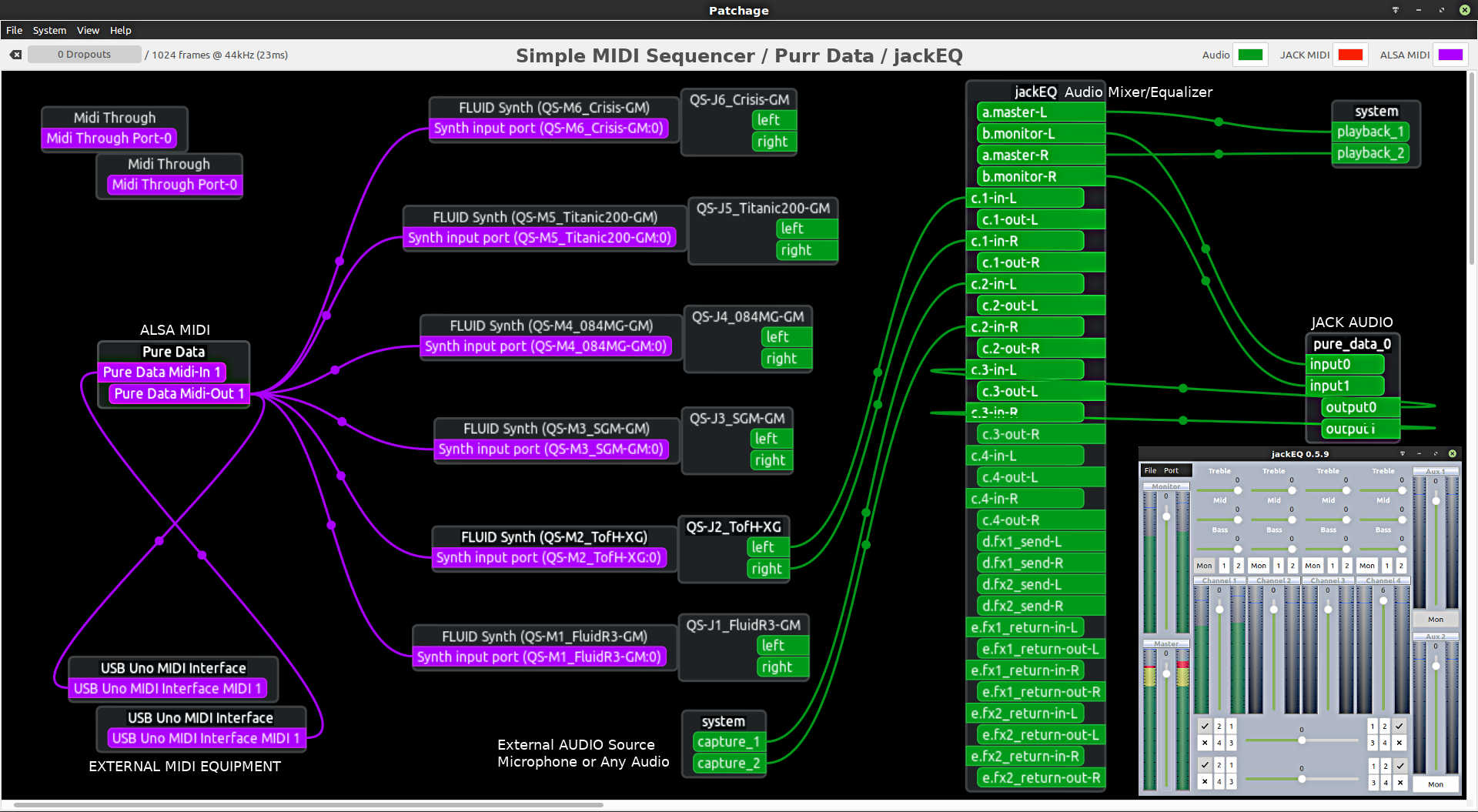This screenshot has width=1478, height=812.
Task: Toggle the Mon button above Channel 4
Action: pyautogui.click(x=1367, y=566)
